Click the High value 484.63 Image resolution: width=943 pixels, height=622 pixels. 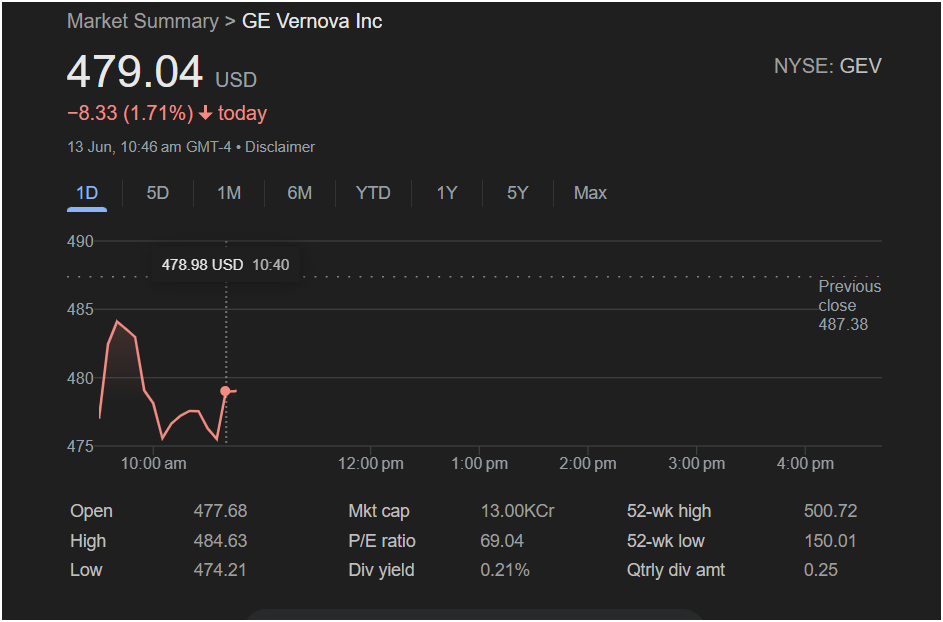(220, 541)
